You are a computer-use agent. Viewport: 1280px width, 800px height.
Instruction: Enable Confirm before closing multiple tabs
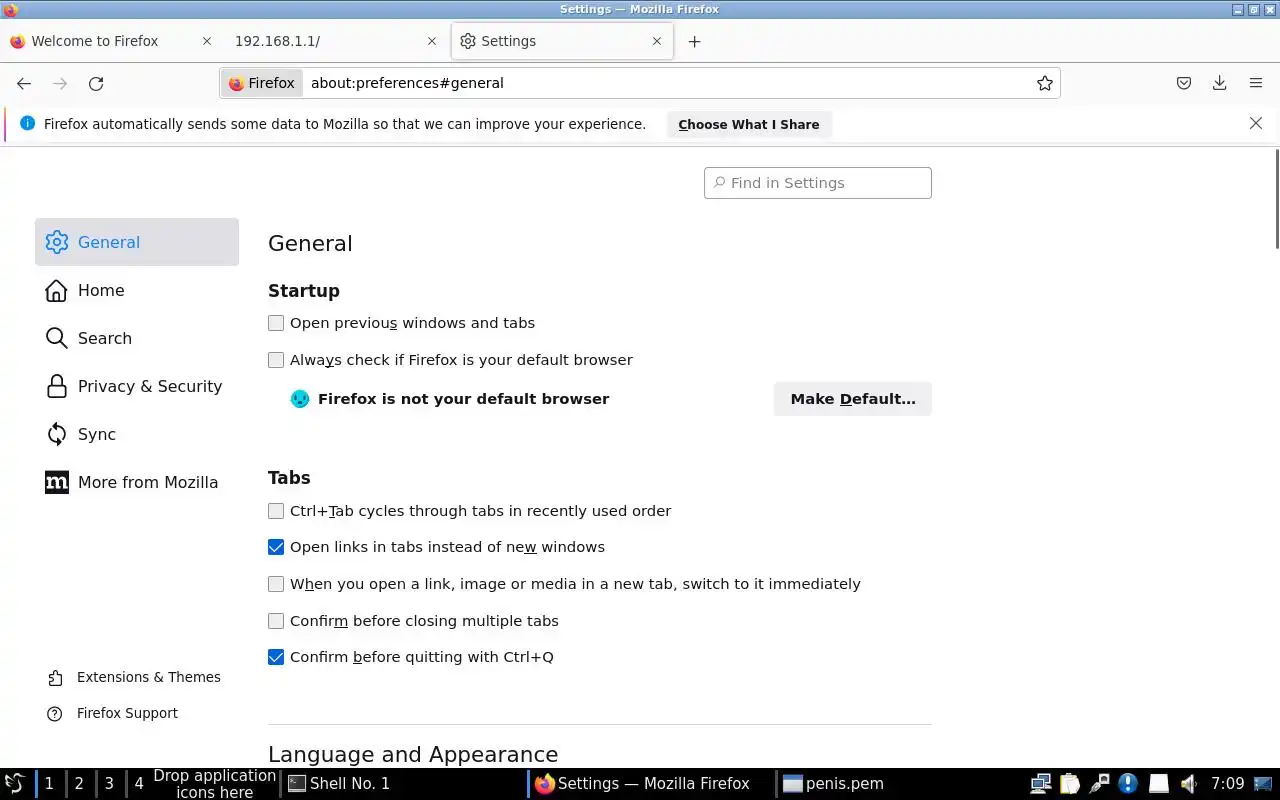pos(276,621)
